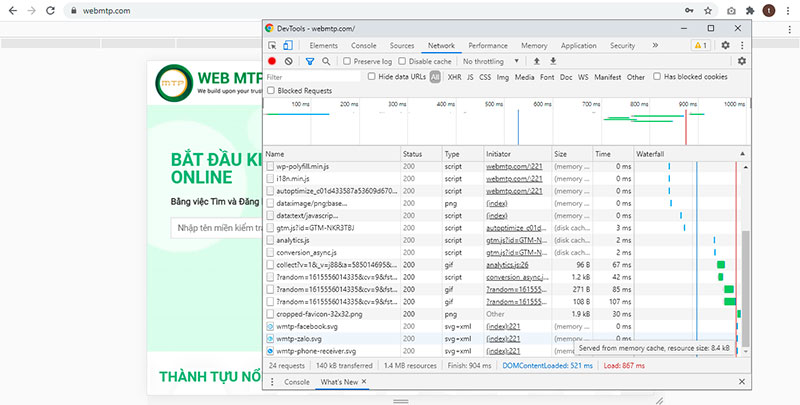
Task: Click into the Filter text field
Action: point(310,77)
